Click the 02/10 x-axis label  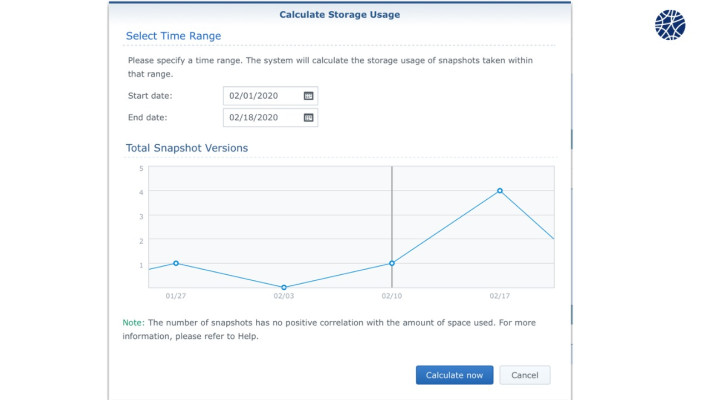click(391, 296)
